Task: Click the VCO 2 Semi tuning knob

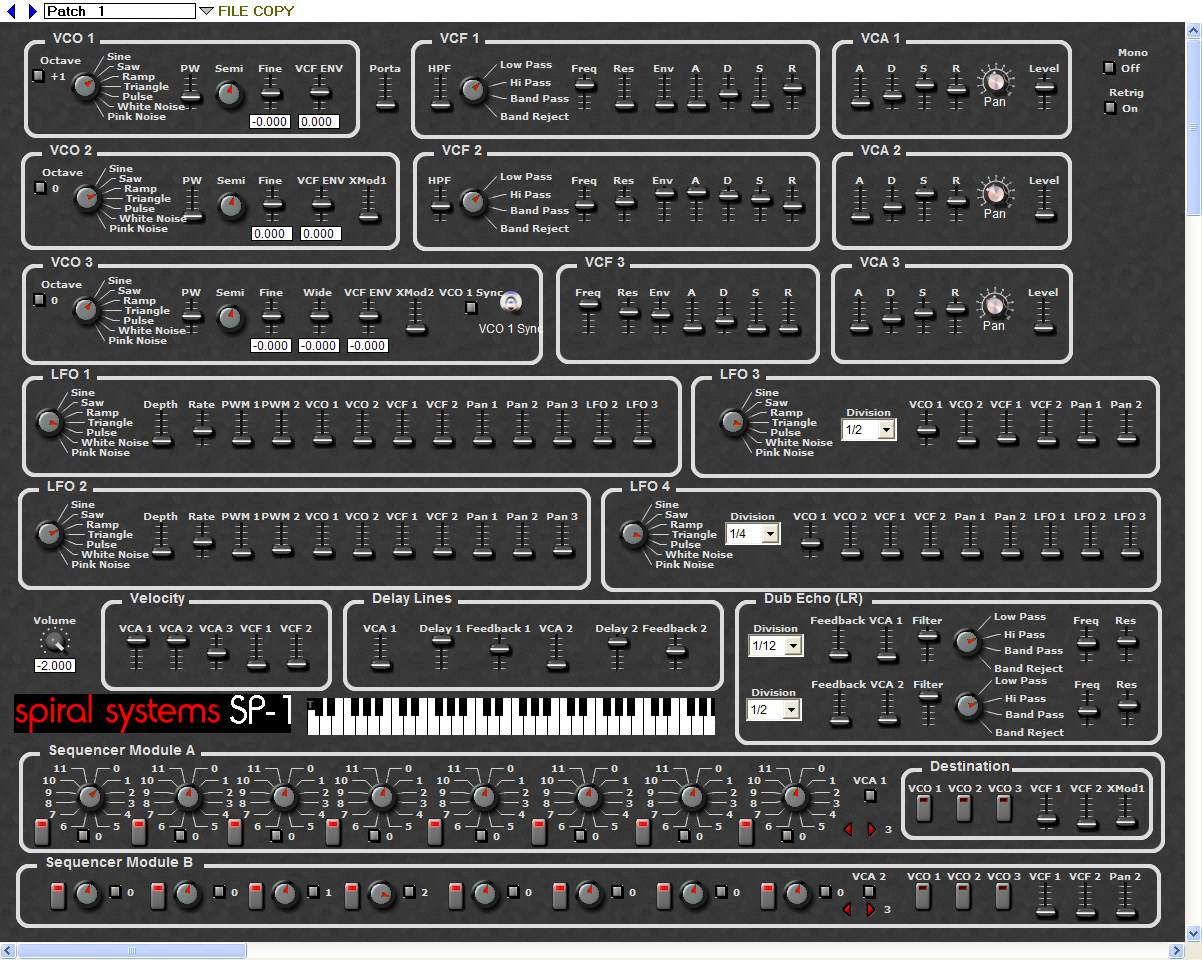Action: click(x=230, y=206)
